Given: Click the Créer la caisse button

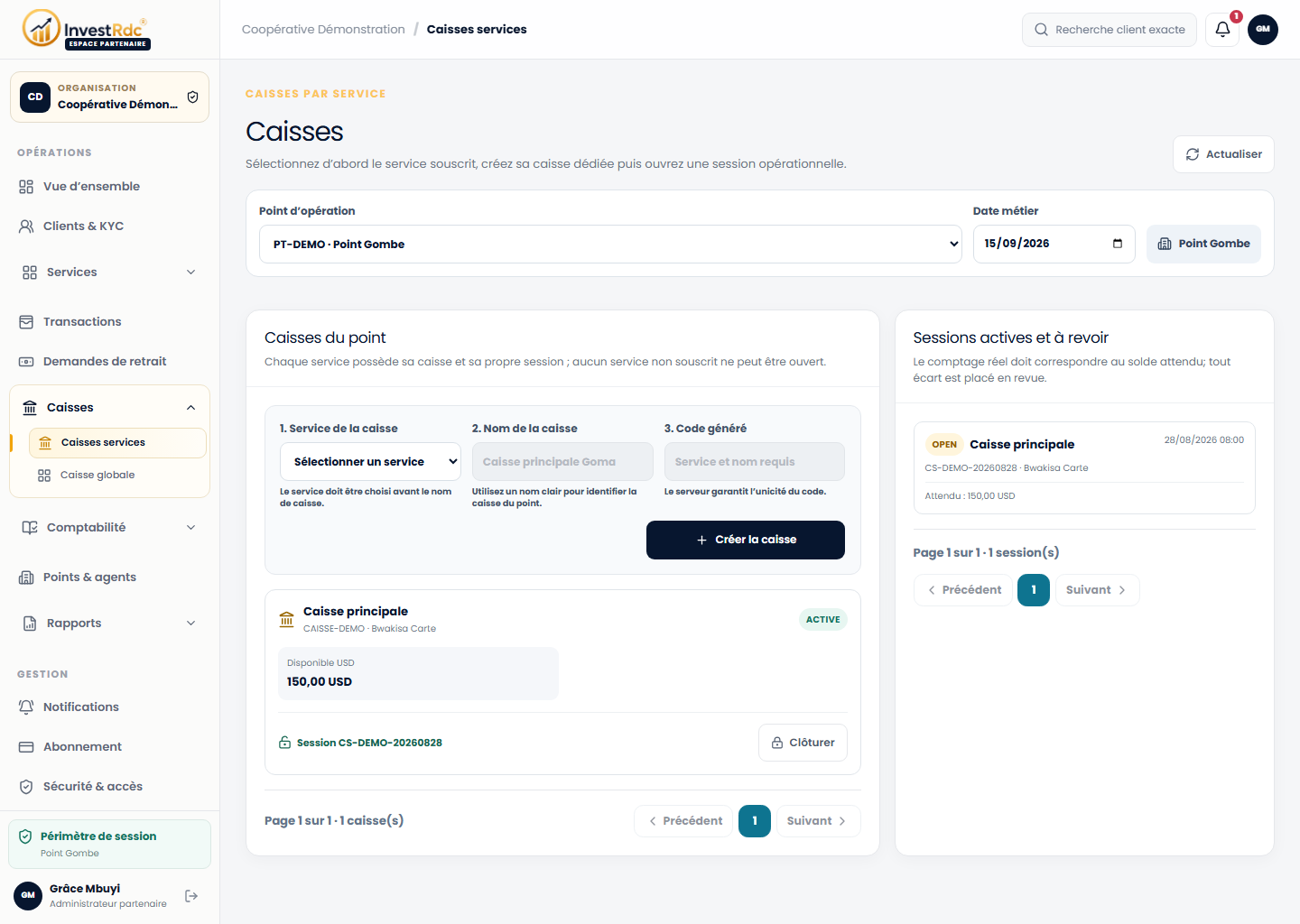Looking at the screenshot, I should 746,540.
